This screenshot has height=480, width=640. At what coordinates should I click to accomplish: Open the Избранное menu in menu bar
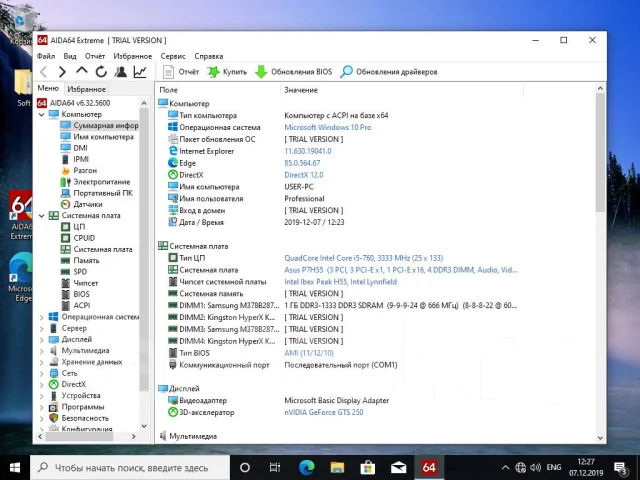click(133, 56)
